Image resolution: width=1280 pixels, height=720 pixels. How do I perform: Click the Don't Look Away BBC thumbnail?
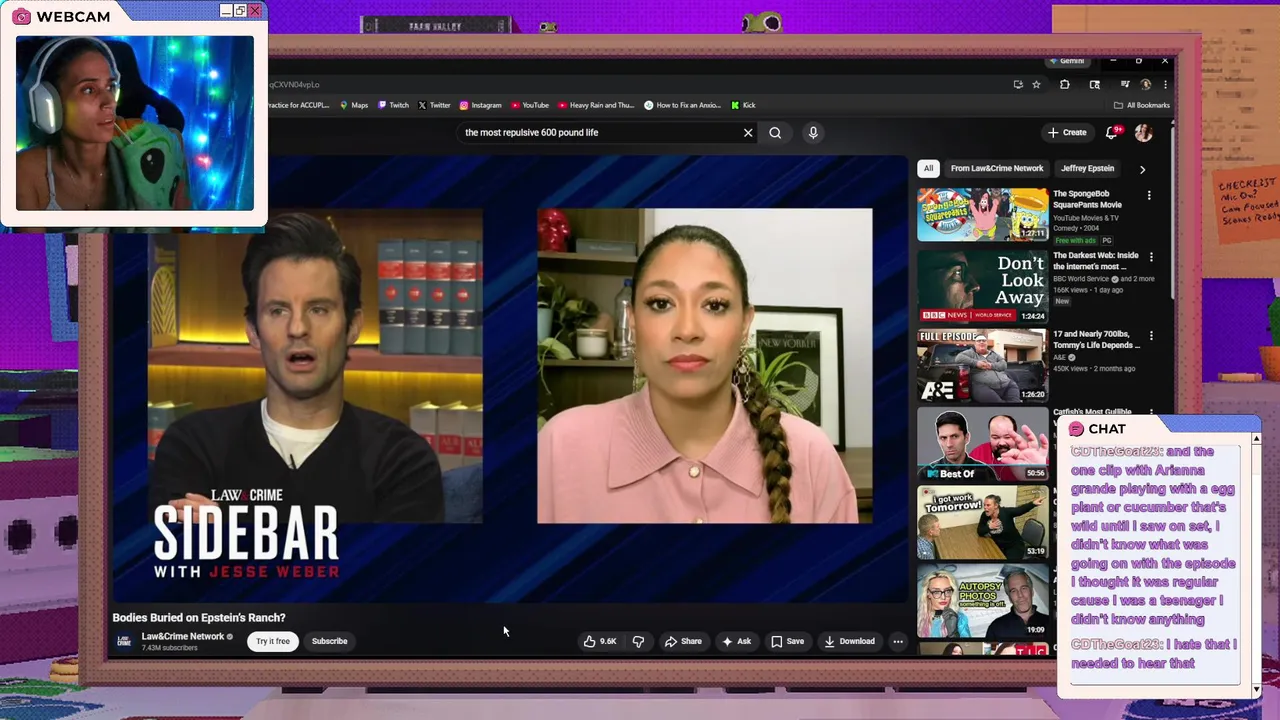(x=983, y=286)
